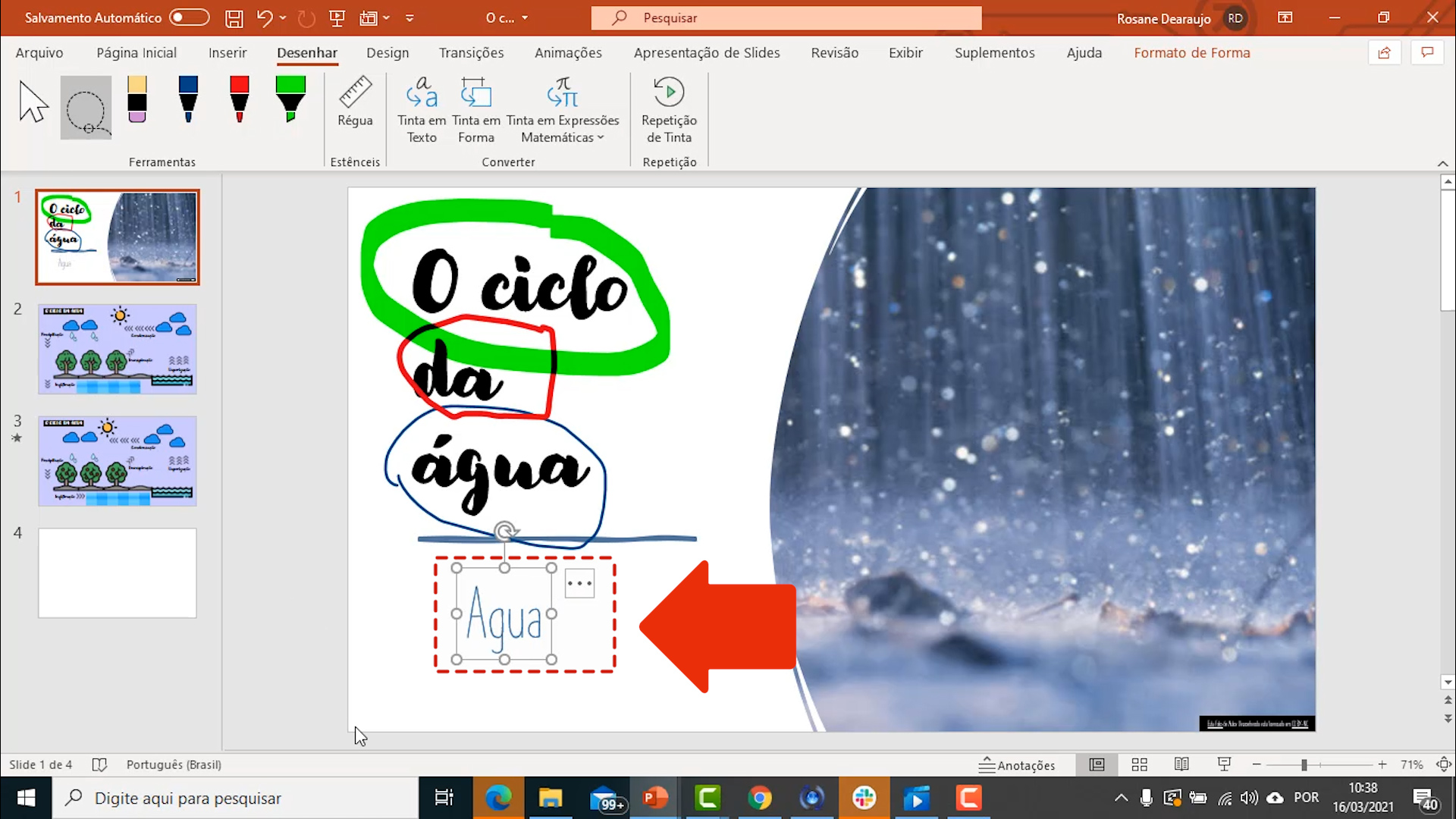1456x819 pixels.
Task: Expand undo history dropdown arrow
Action: tap(287, 17)
